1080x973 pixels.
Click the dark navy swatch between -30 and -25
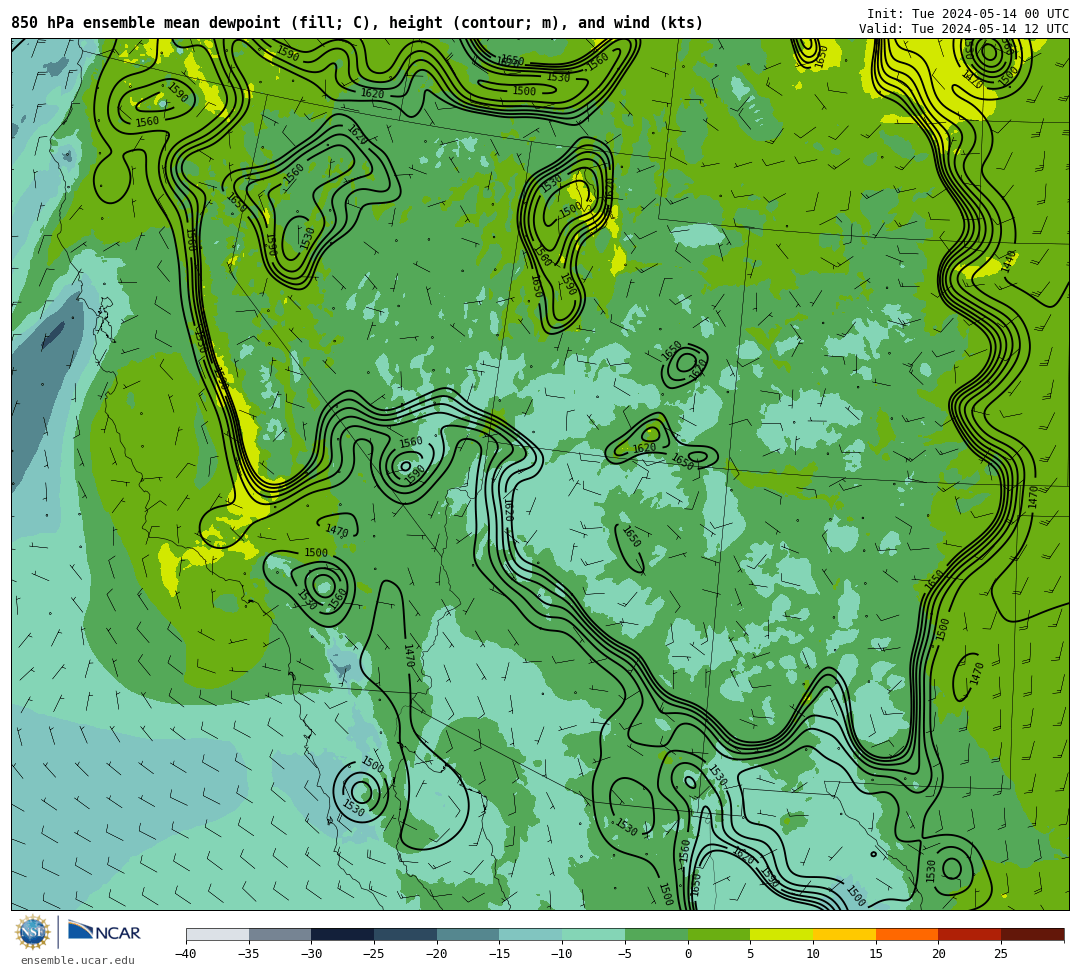(x=343, y=934)
